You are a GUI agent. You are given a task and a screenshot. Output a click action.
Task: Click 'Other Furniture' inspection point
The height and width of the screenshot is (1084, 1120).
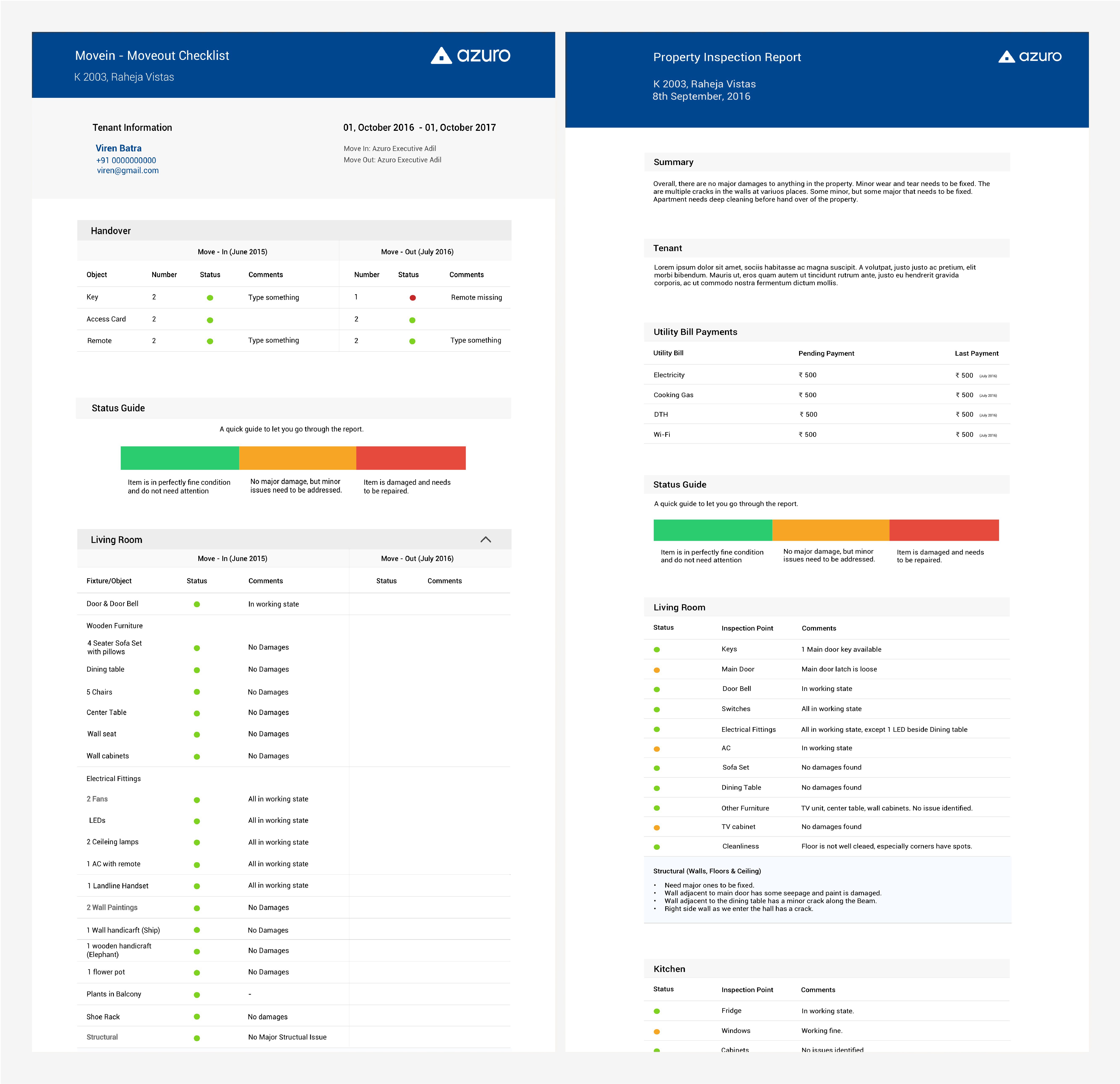[745, 808]
